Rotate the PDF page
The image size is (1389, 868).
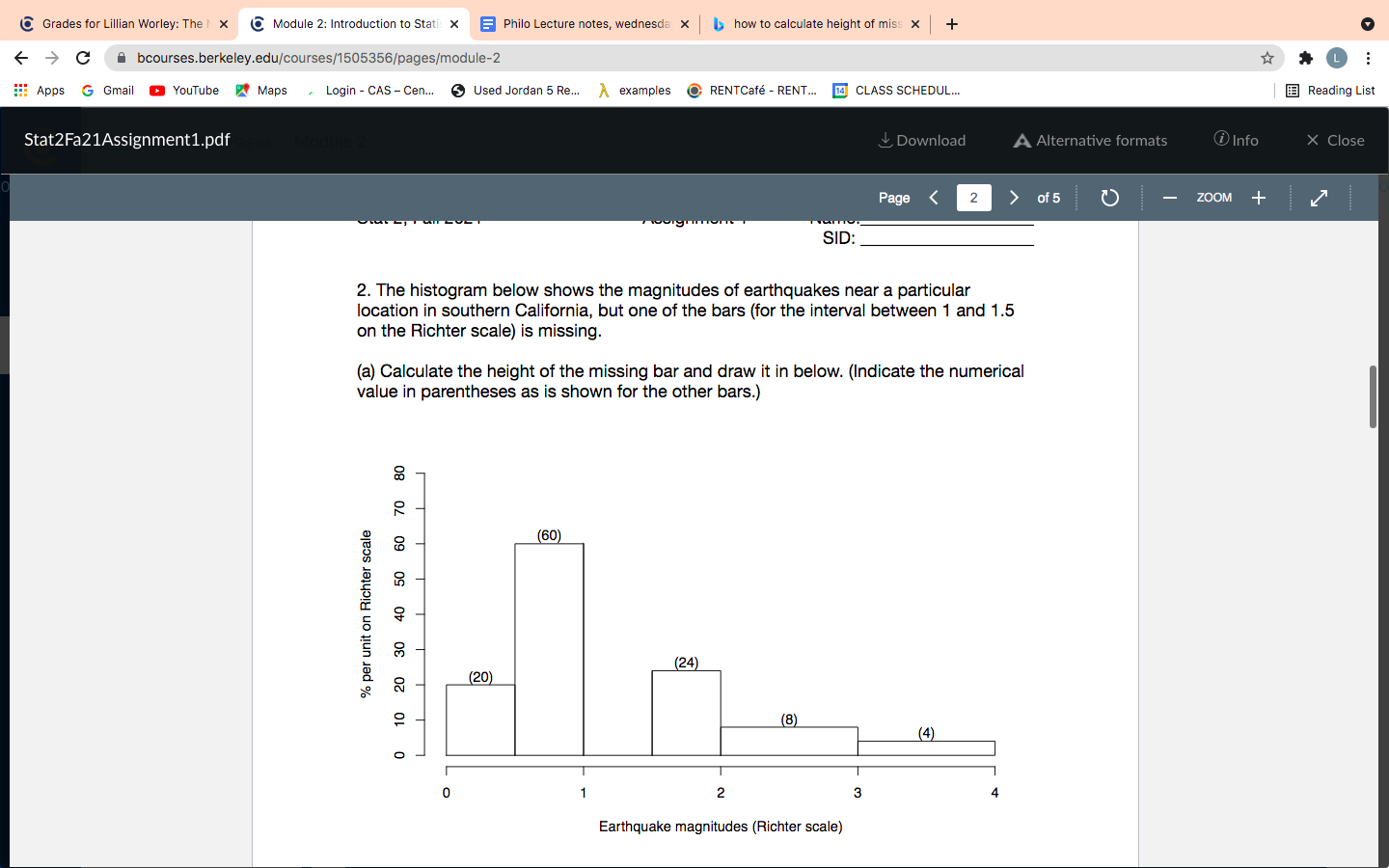(1109, 198)
